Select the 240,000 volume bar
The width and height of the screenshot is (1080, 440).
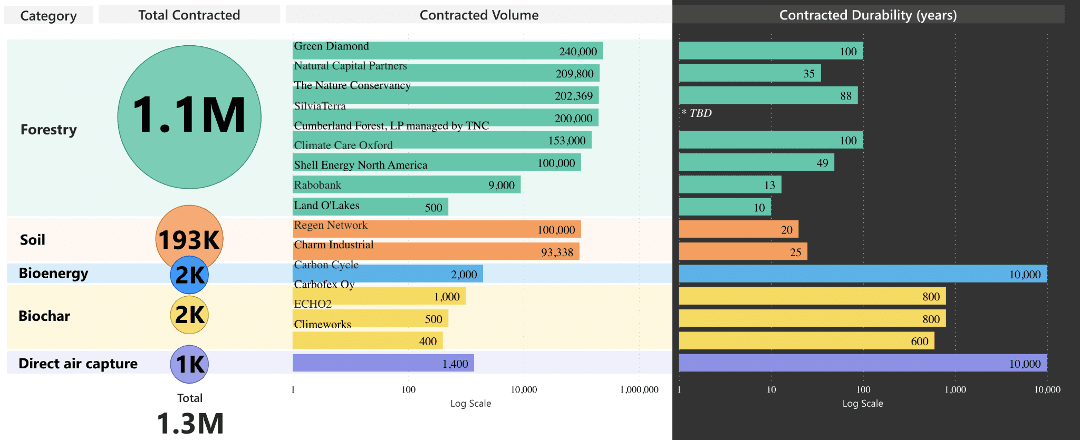[x=448, y=50]
